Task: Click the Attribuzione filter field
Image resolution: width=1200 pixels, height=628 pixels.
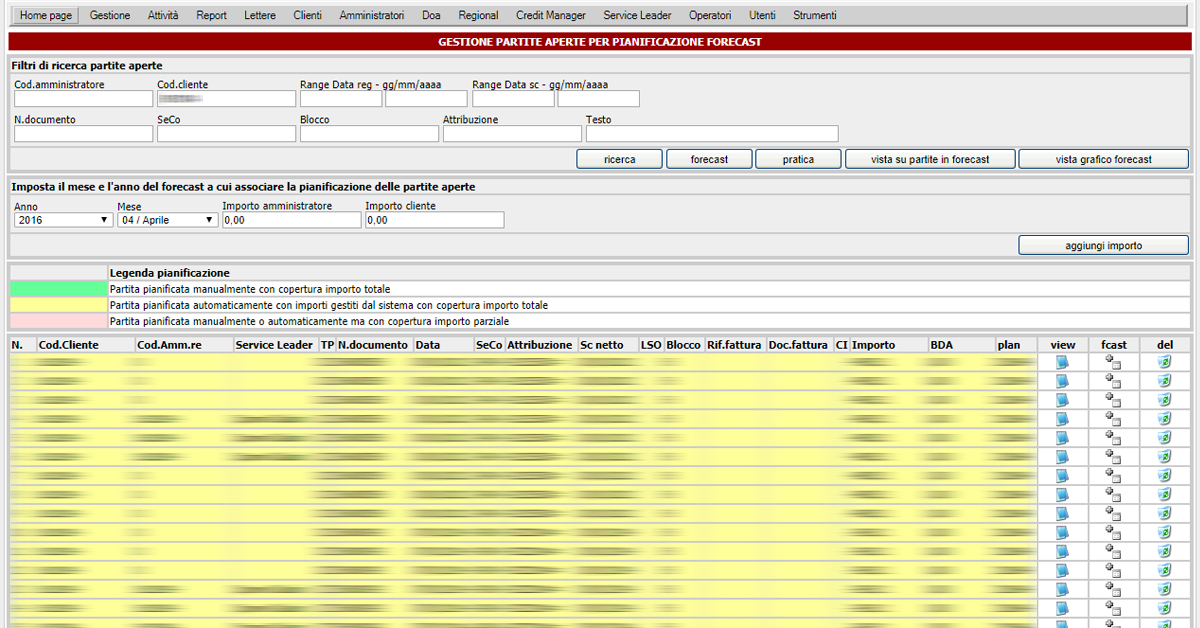Action: [x=512, y=134]
